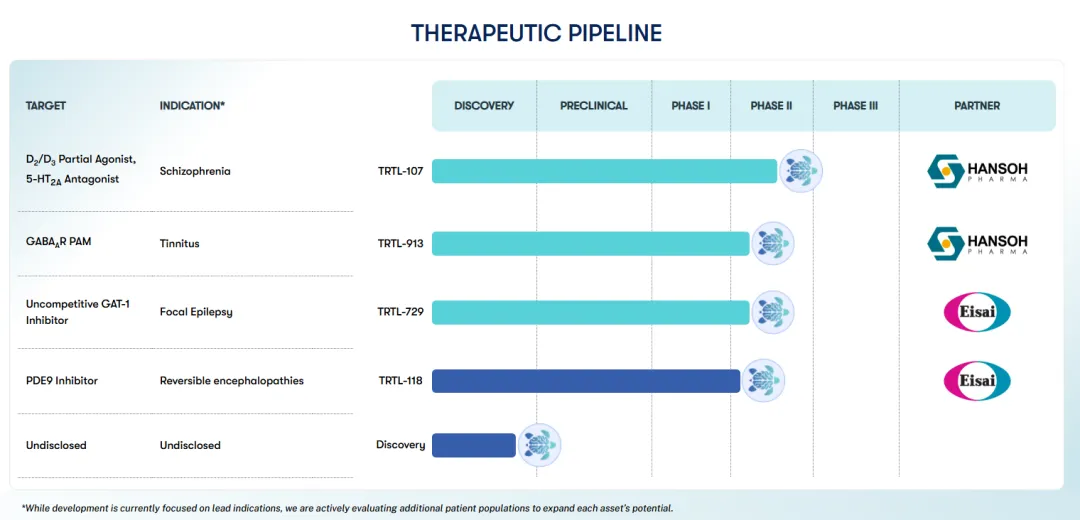Screen dimensions: 1080x520
Task: Select the Phase II column header
Action: click(x=771, y=106)
